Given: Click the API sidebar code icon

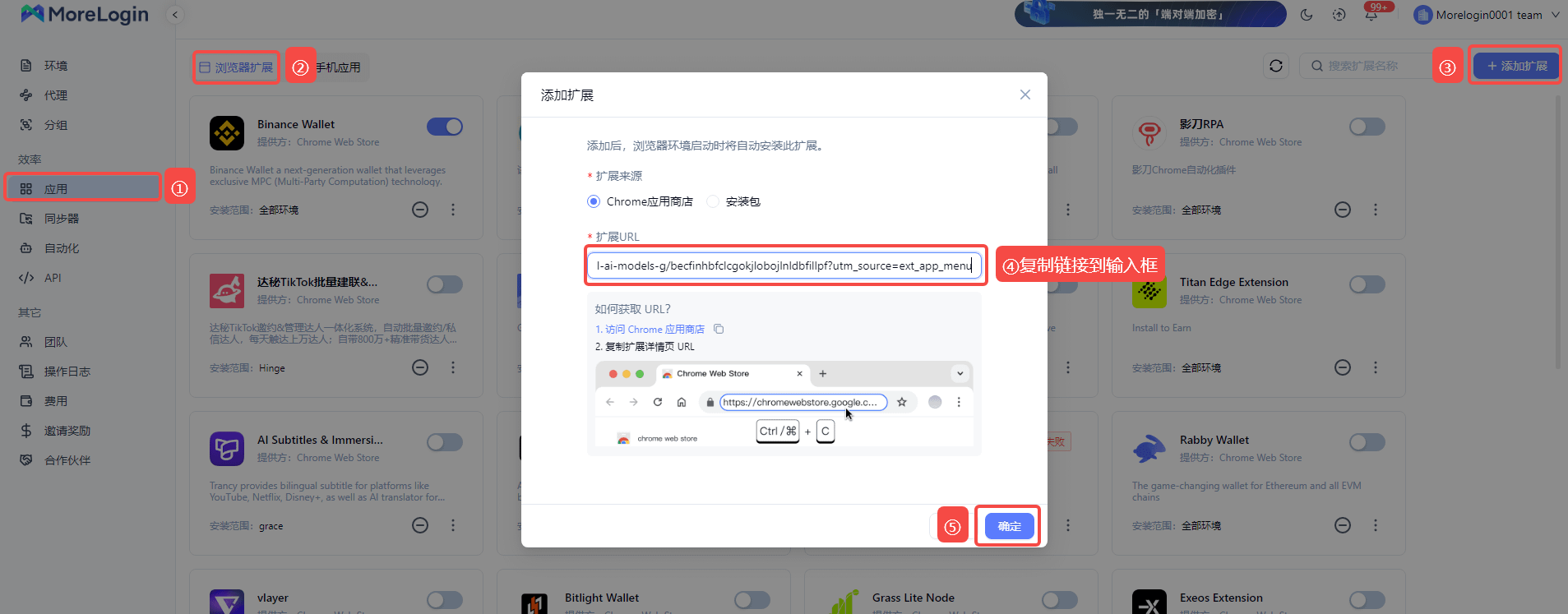Looking at the screenshot, I should (x=26, y=278).
